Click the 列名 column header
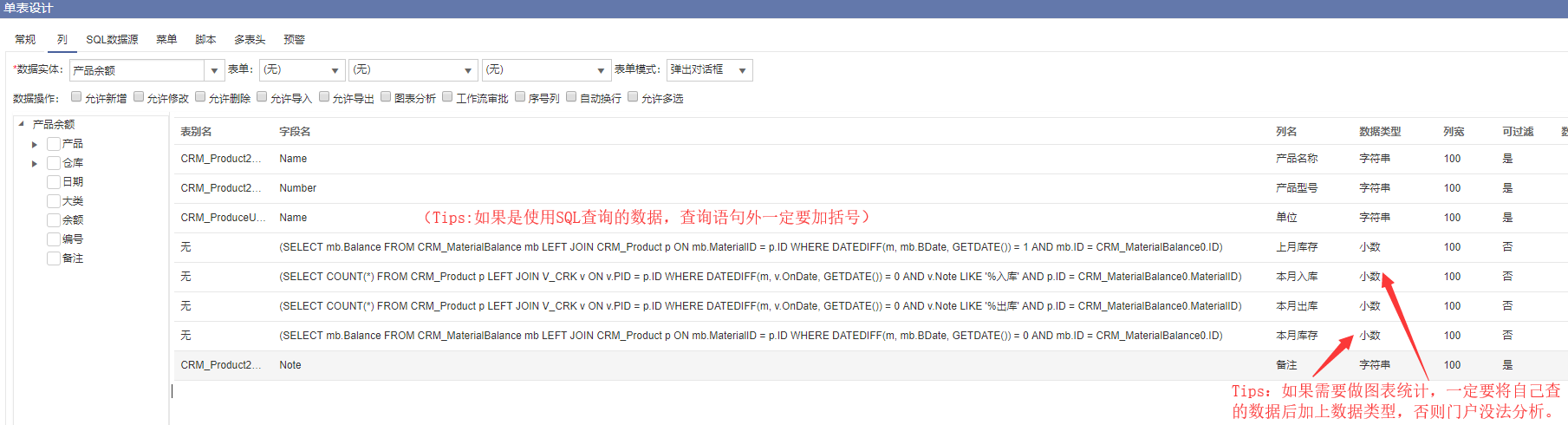Viewport: 1568px width, 425px height. click(x=1286, y=132)
